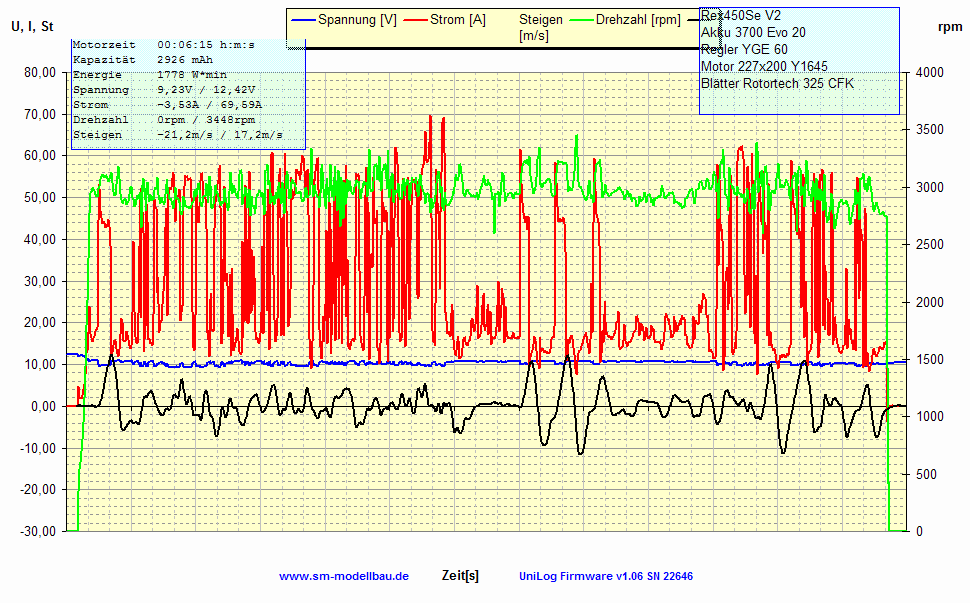This screenshot has height=603, width=970.
Task: Select the Steigen -21,2m/s / 17,2m/s row
Action: (x=178, y=135)
